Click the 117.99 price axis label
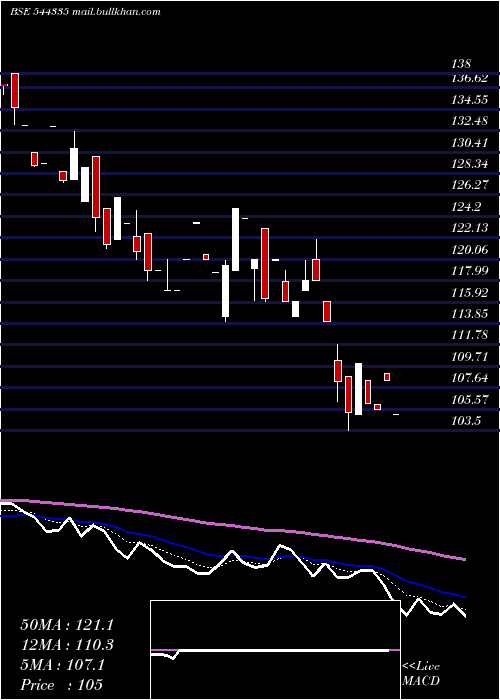 469,271
